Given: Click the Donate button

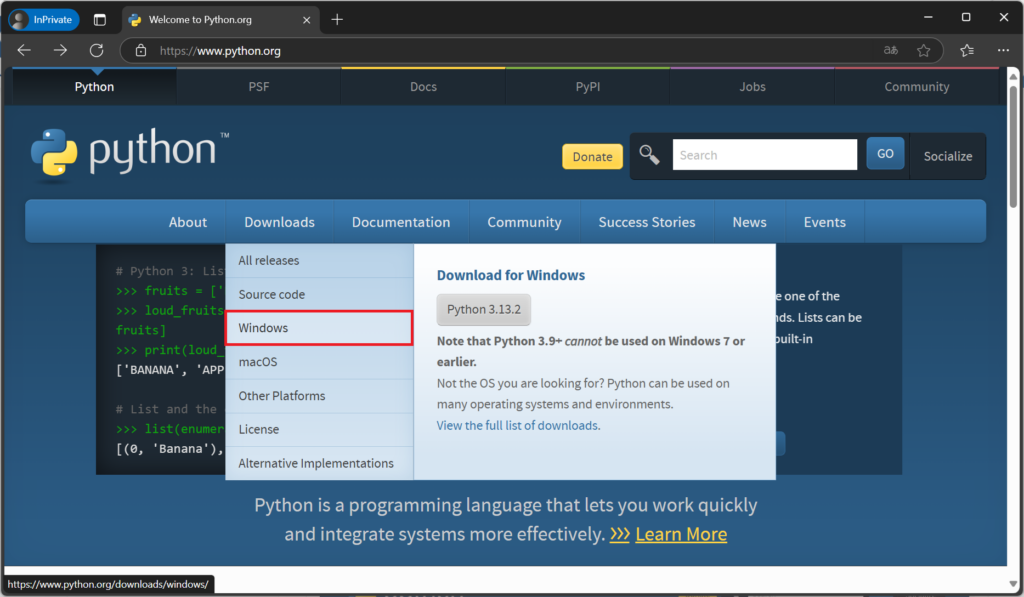Looking at the screenshot, I should tap(592, 157).
